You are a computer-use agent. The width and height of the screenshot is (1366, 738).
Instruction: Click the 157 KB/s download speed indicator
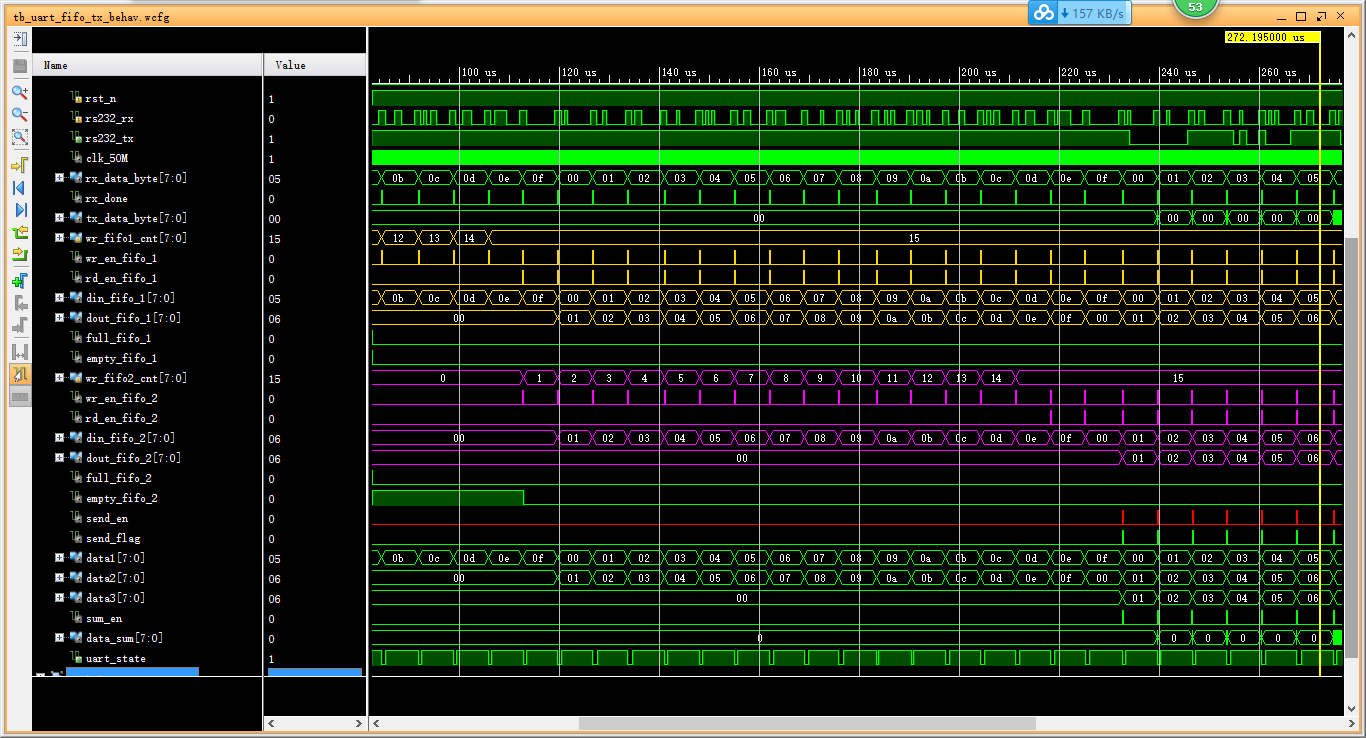coord(1093,13)
